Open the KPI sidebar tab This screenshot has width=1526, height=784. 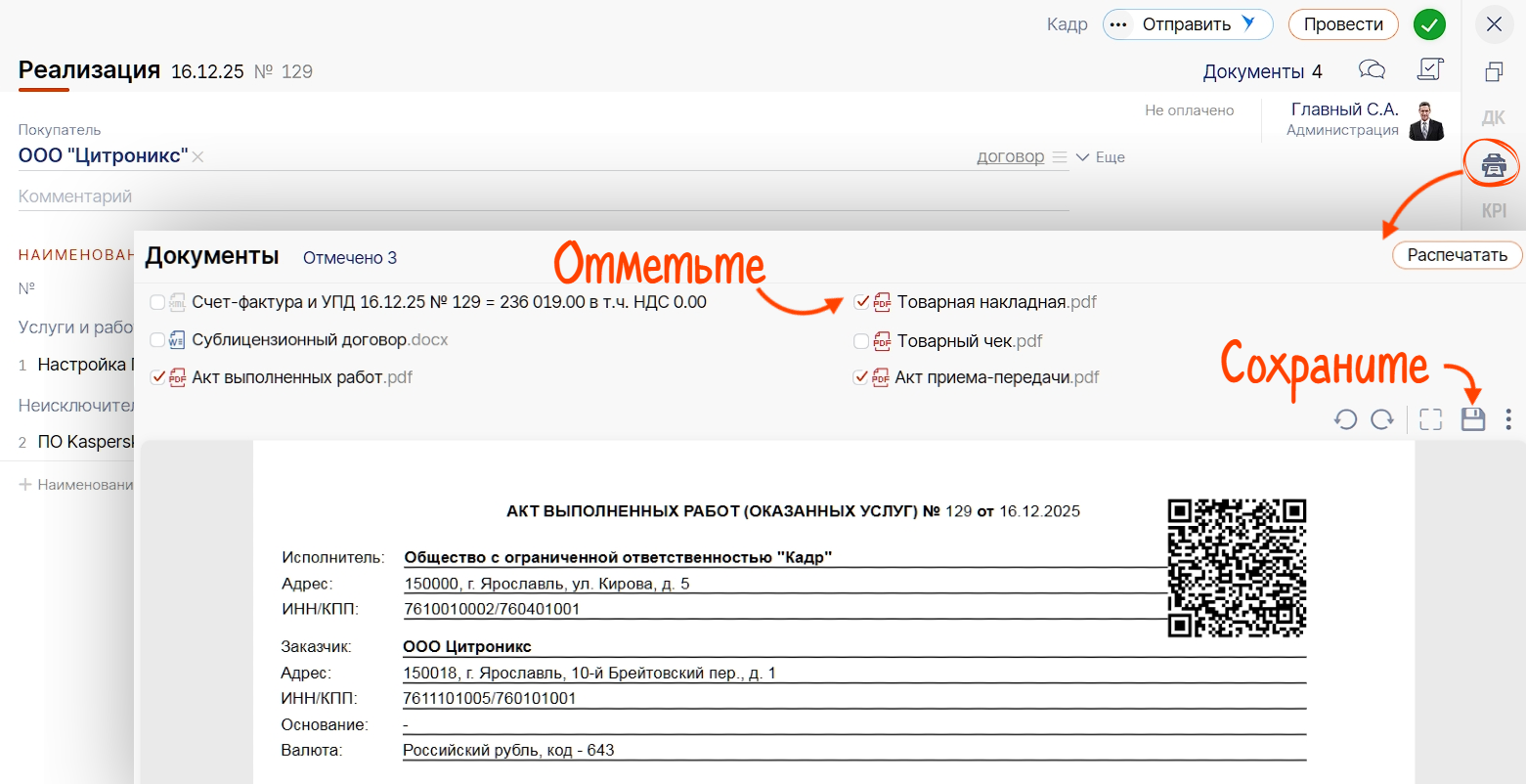click(x=1494, y=211)
